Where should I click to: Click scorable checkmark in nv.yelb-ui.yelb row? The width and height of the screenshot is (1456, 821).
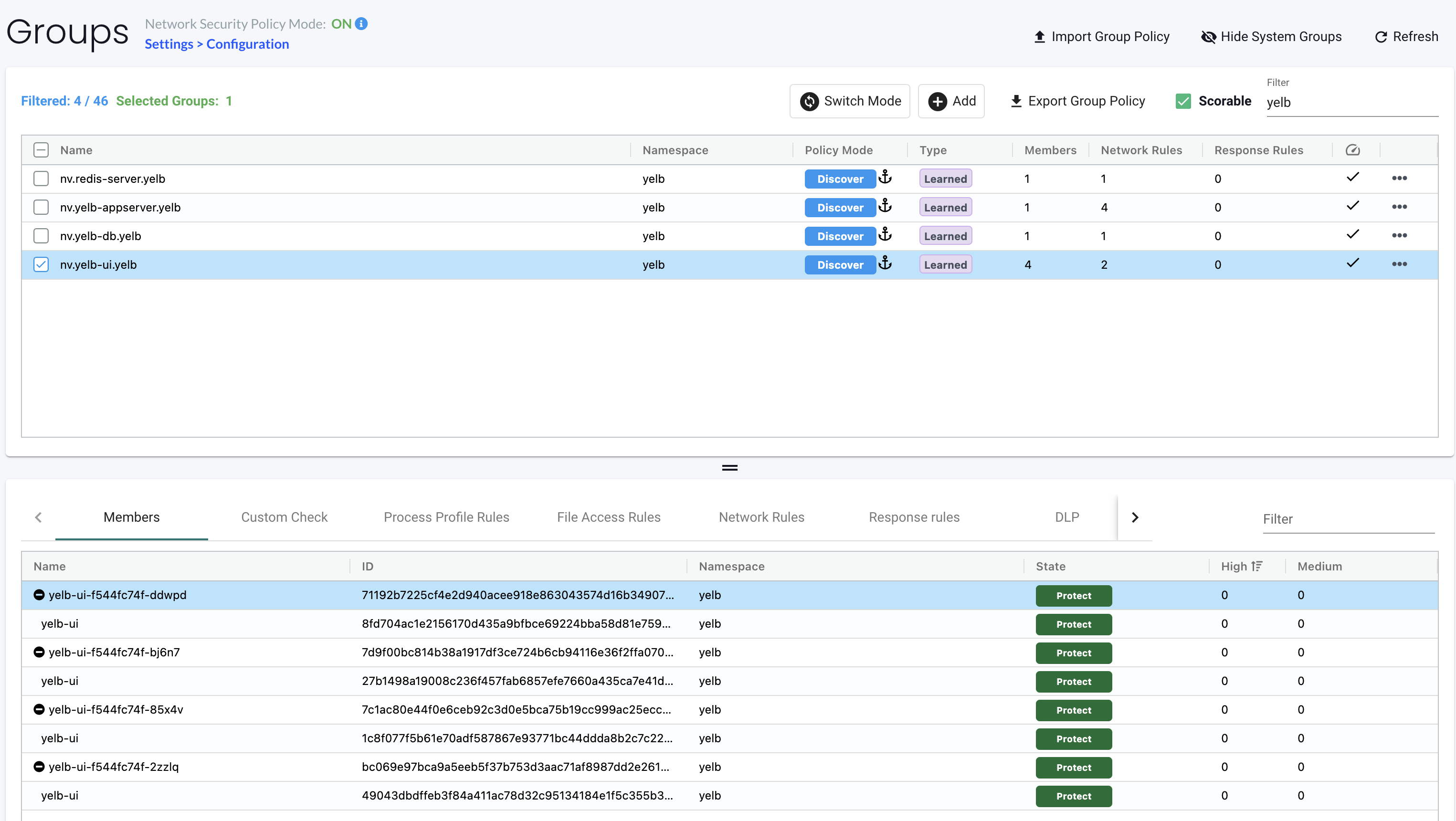tap(1352, 263)
